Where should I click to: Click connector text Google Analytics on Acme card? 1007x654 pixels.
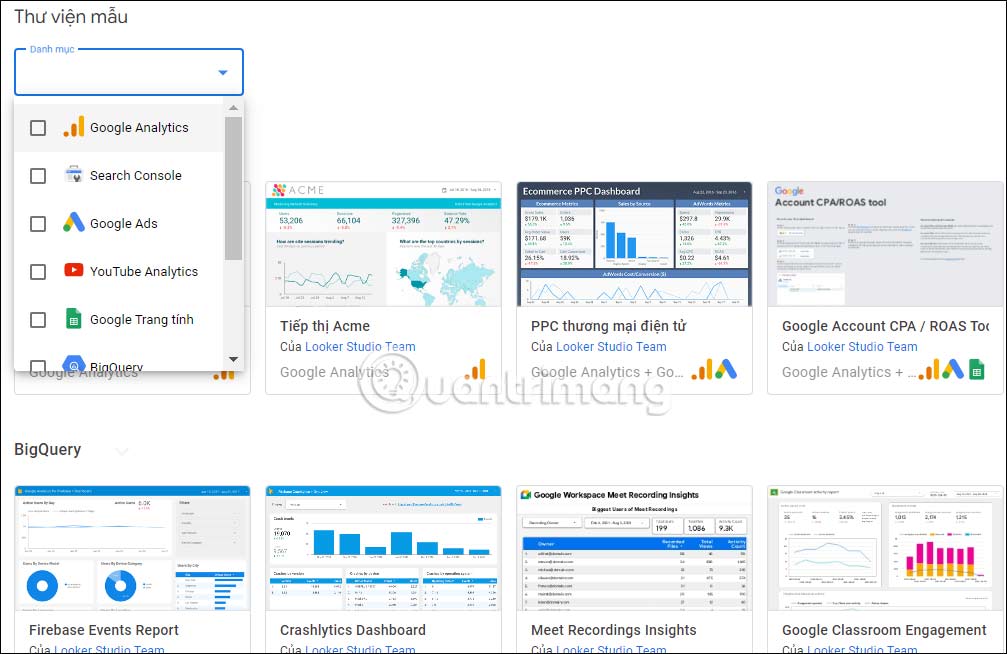[x=335, y=372]
